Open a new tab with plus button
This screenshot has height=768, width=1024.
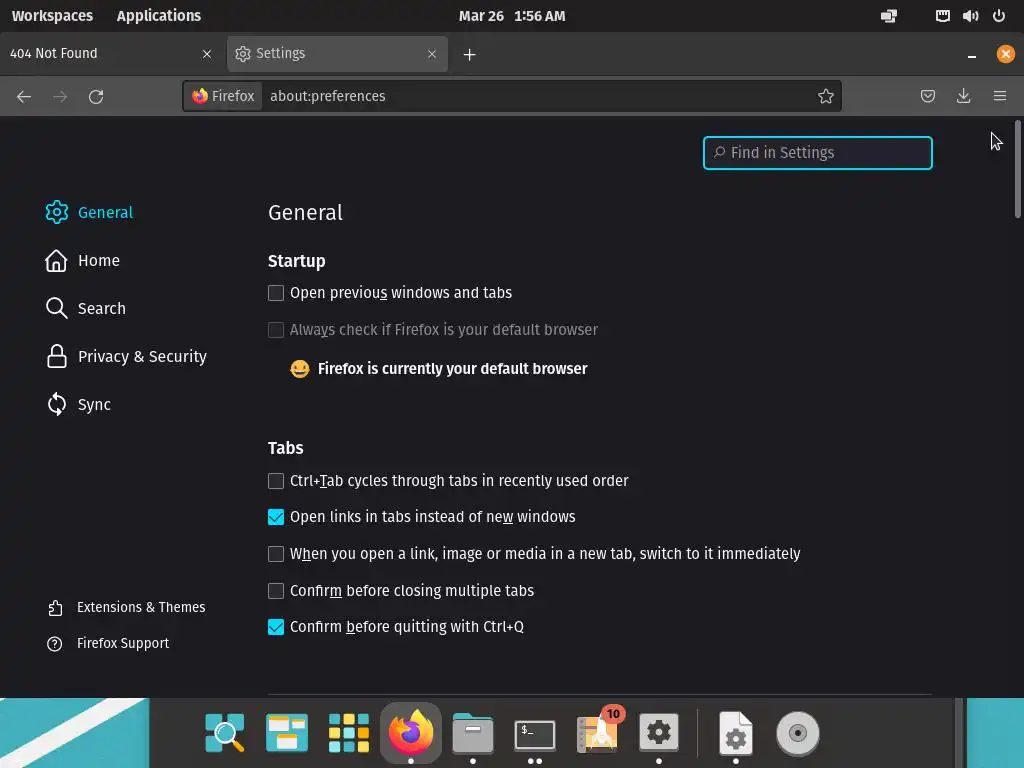coord(469,55)
